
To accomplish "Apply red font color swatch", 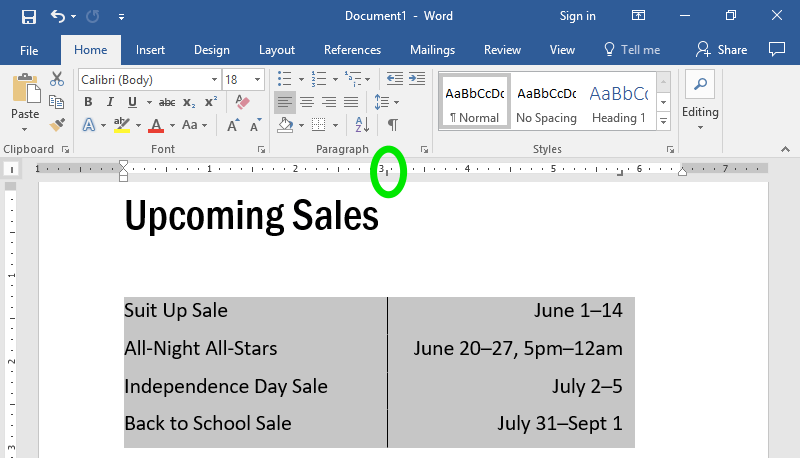I will tap(156, 125).
